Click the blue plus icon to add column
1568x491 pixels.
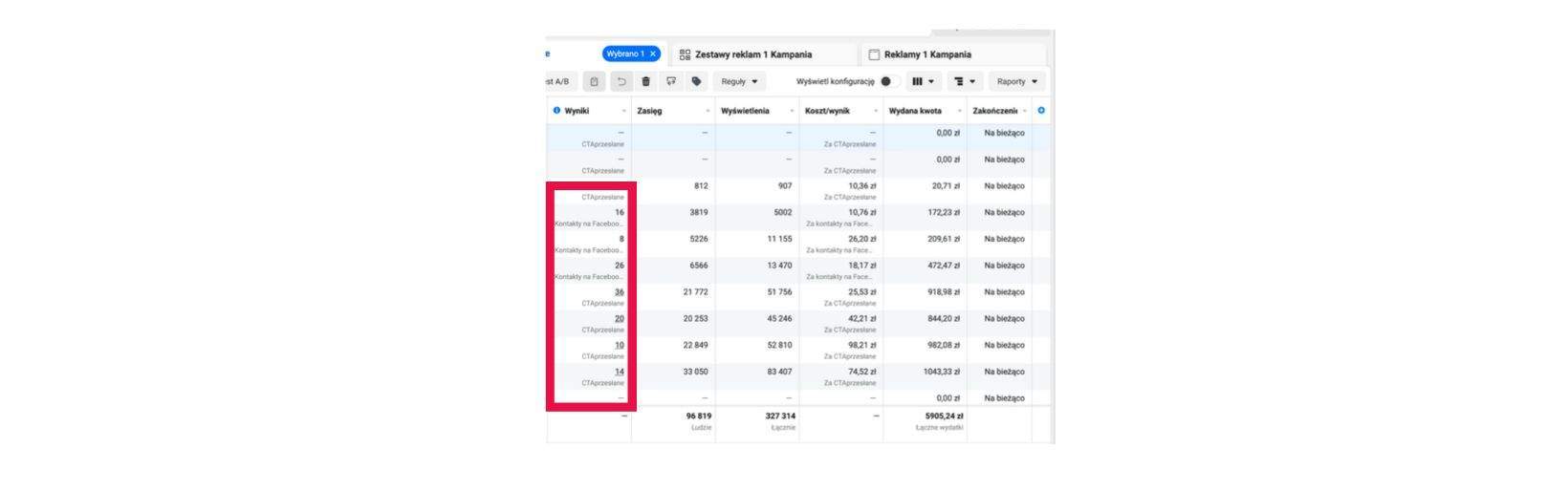click(1041, 111)
